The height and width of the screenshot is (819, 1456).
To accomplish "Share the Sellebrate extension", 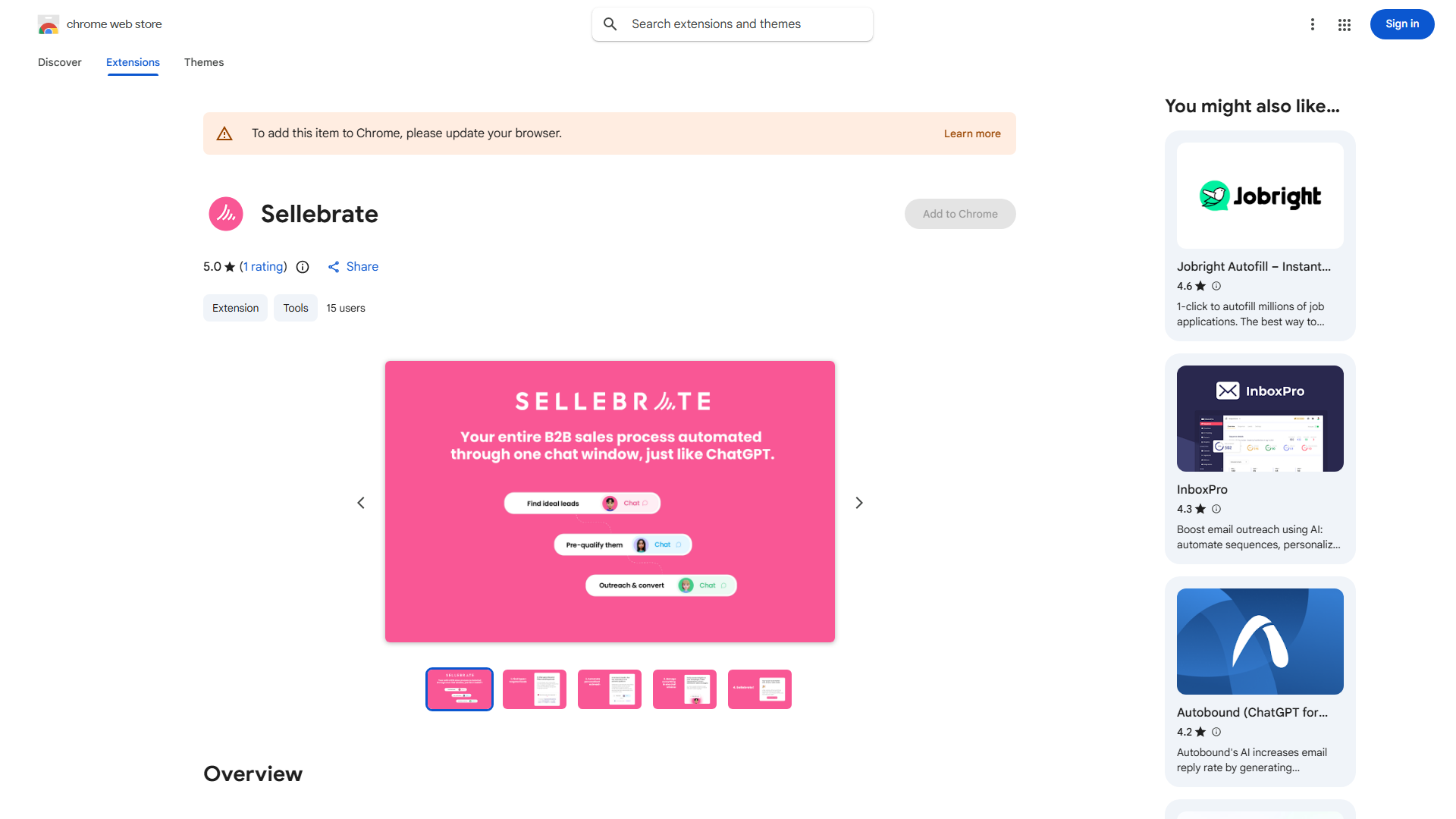I will pyautogui.click(x=353, y=267).
